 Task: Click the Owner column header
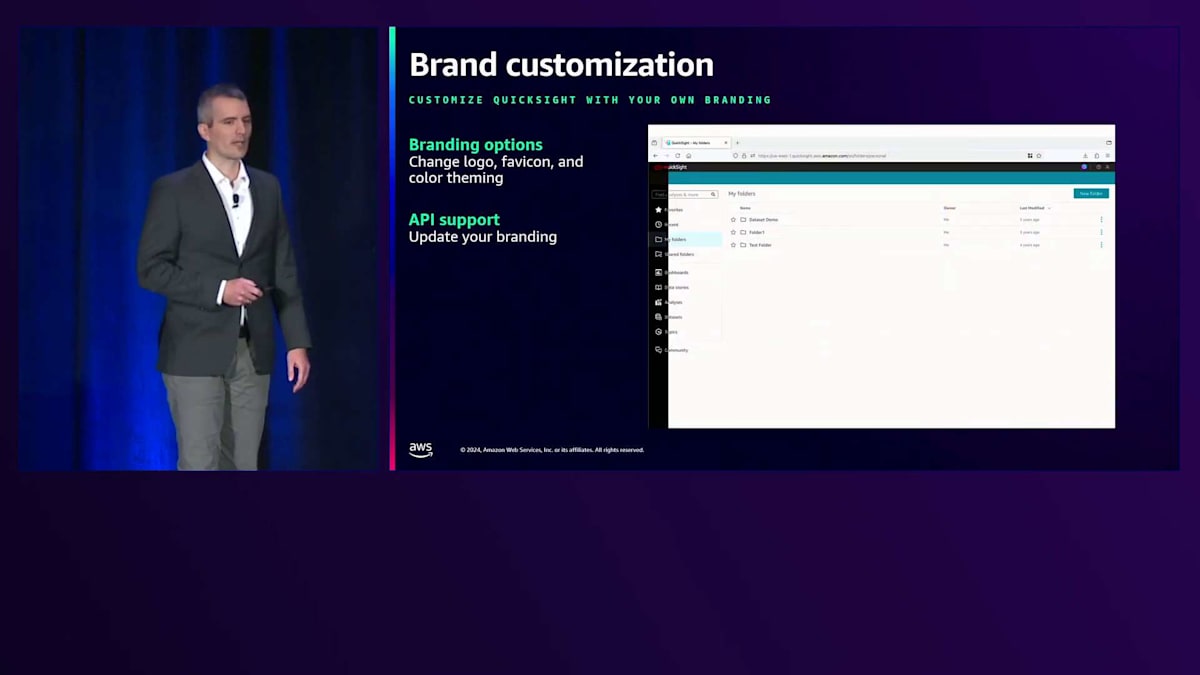click(x=950, y=208)
